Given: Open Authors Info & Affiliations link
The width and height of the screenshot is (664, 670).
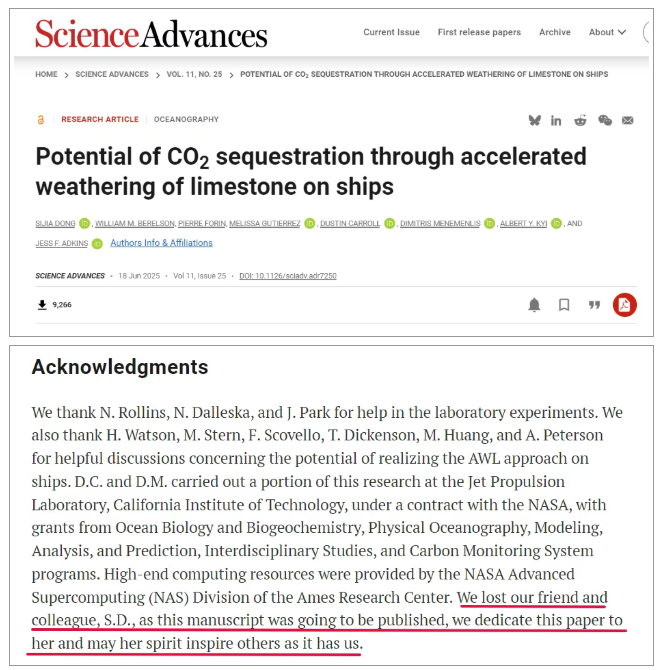Looking at the screenshot, I should tap(162, 243).
